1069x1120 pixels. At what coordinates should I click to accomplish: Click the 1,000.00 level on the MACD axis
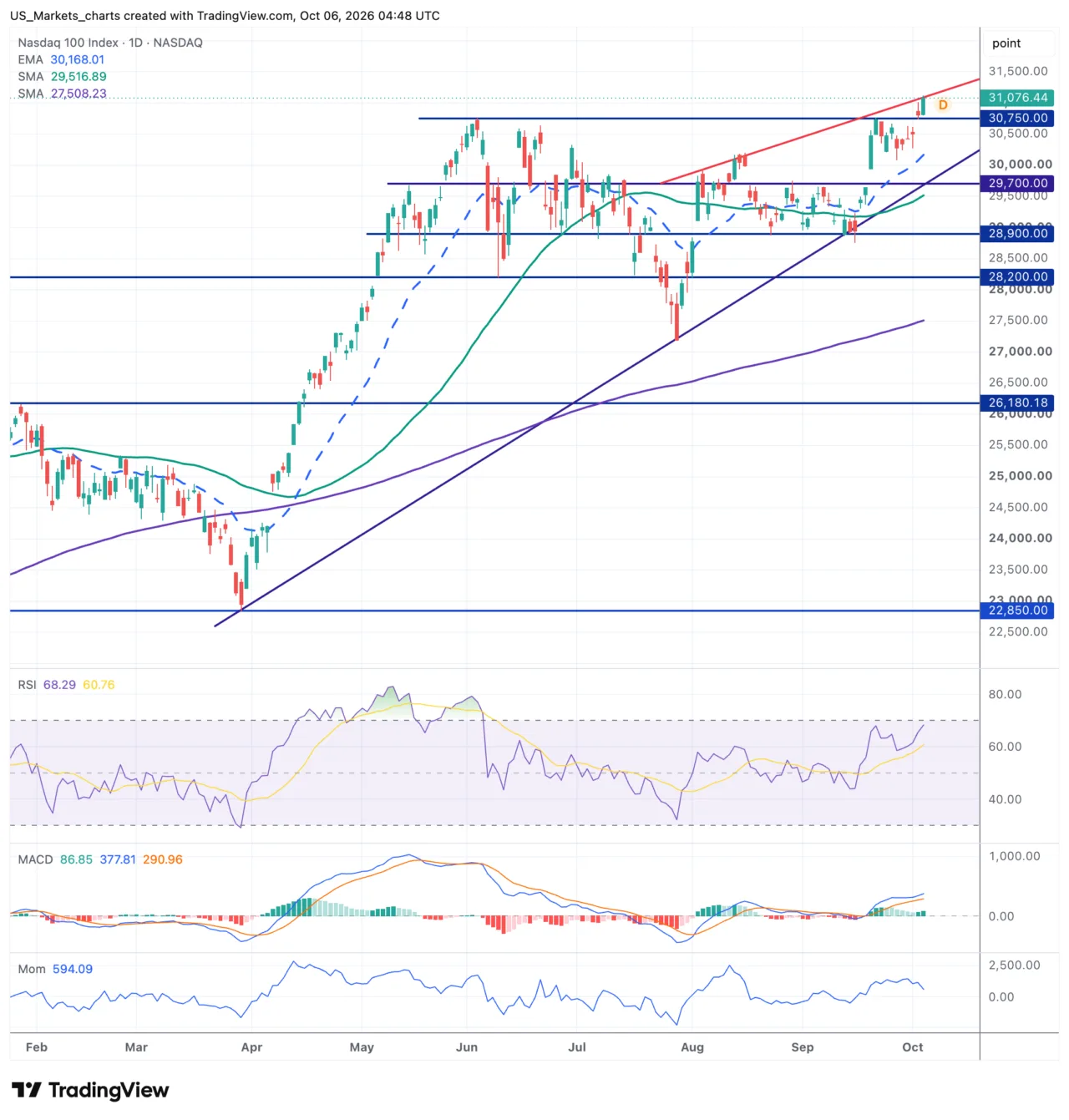point(1014,857)
